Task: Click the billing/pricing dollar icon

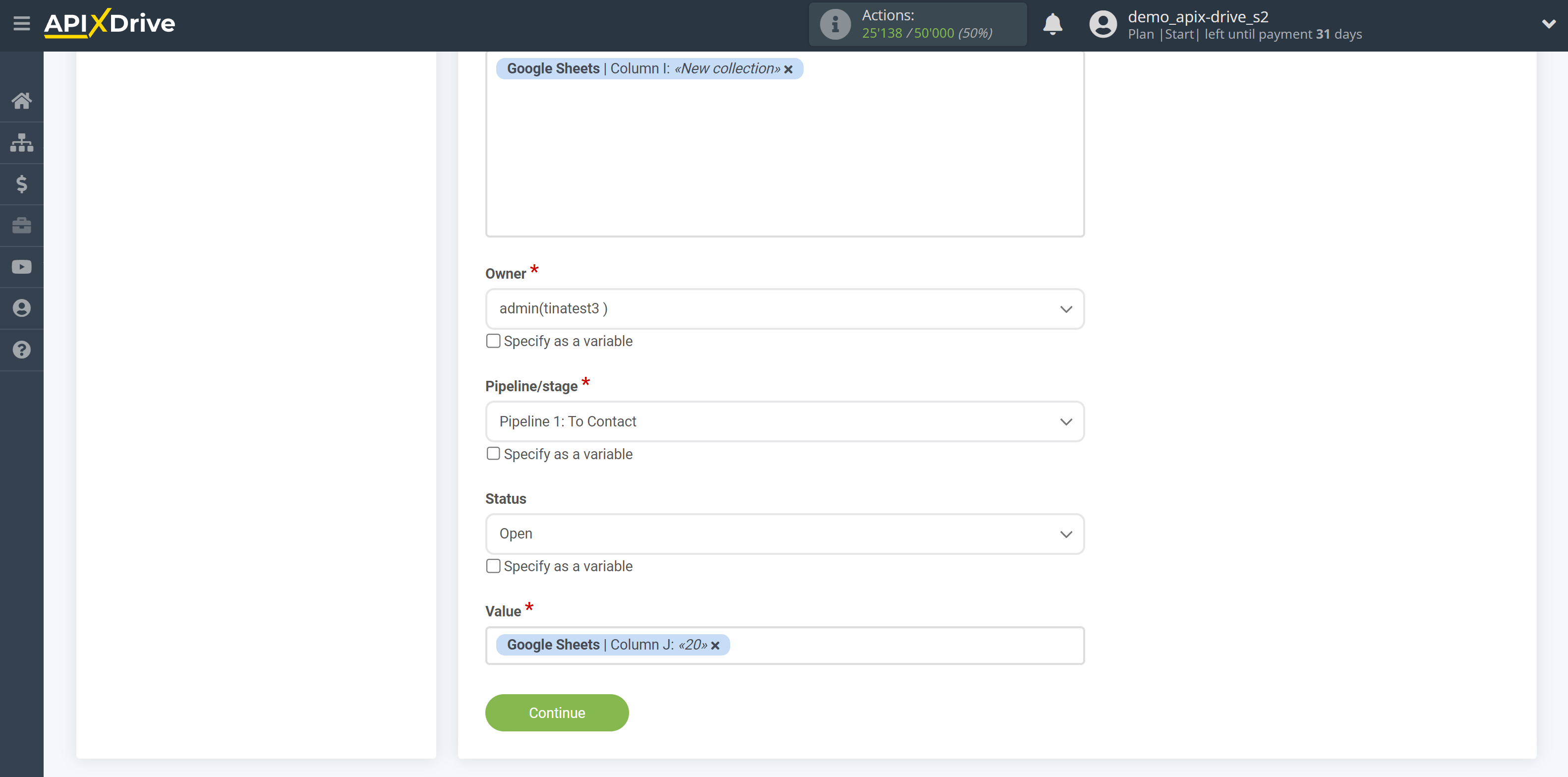Action: (21, 183)
